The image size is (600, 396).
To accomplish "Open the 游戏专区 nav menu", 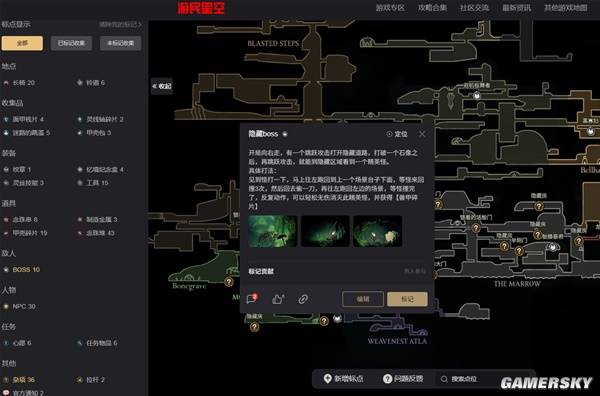I will pos(390,8).
